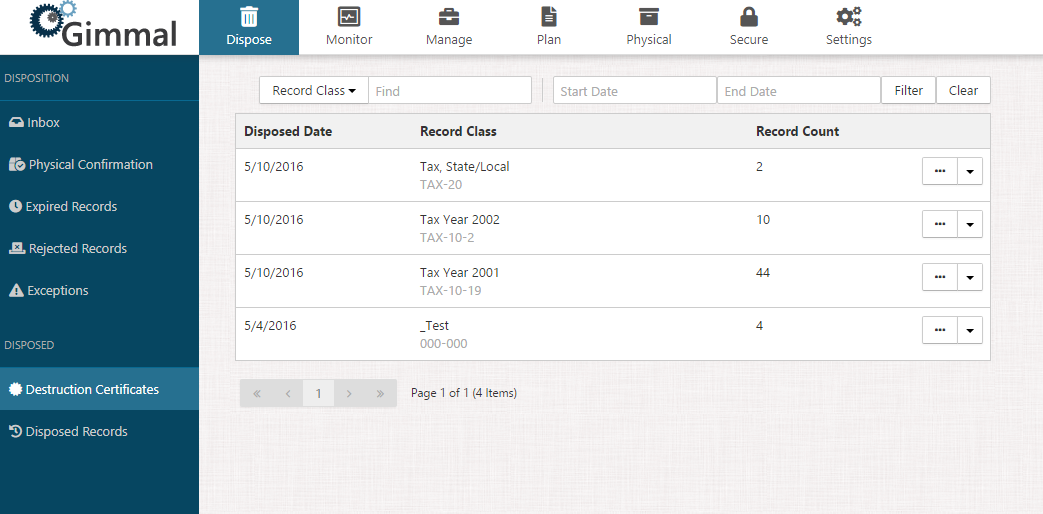Open the Monitor section icon
Screen dimensions: 1043x514
(349, 17)
